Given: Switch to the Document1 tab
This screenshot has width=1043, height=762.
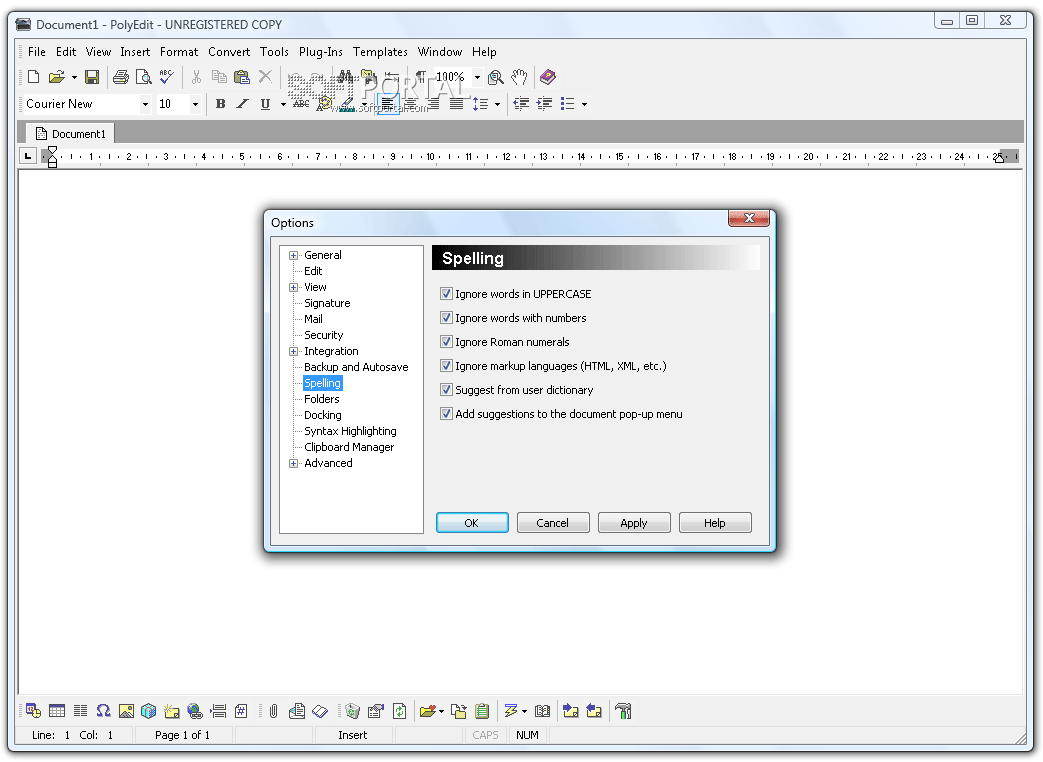Looking at the screenshot, I should pos(70,133).
